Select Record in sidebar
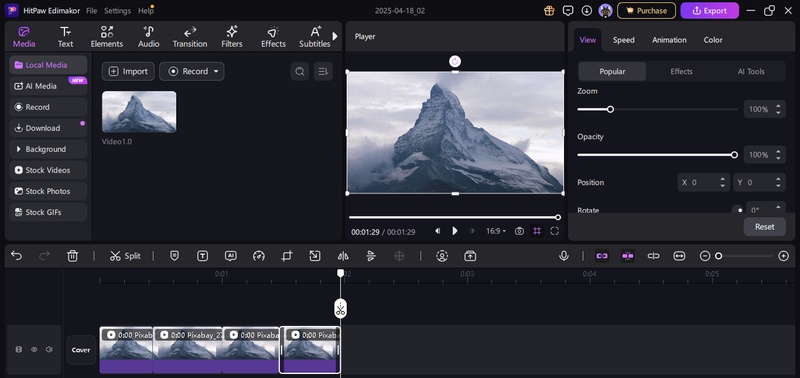Viewport: 800px width, 378px height. tap(48, 107)
